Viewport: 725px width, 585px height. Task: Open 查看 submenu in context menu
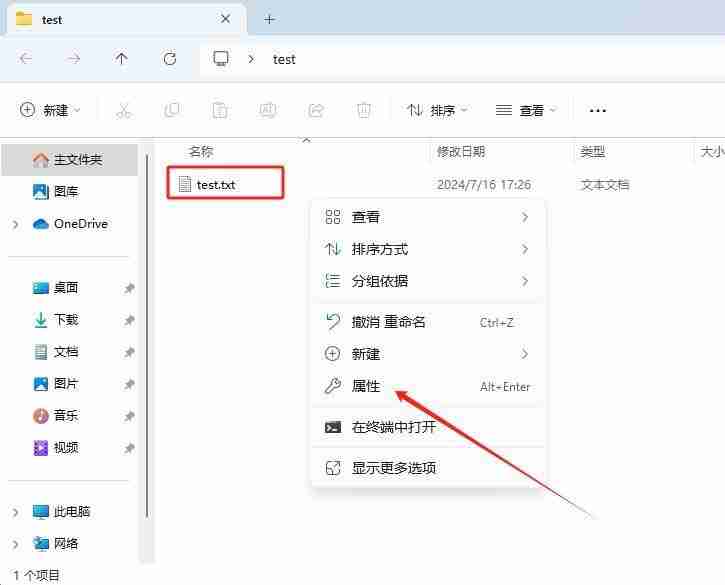pos(428,217)
